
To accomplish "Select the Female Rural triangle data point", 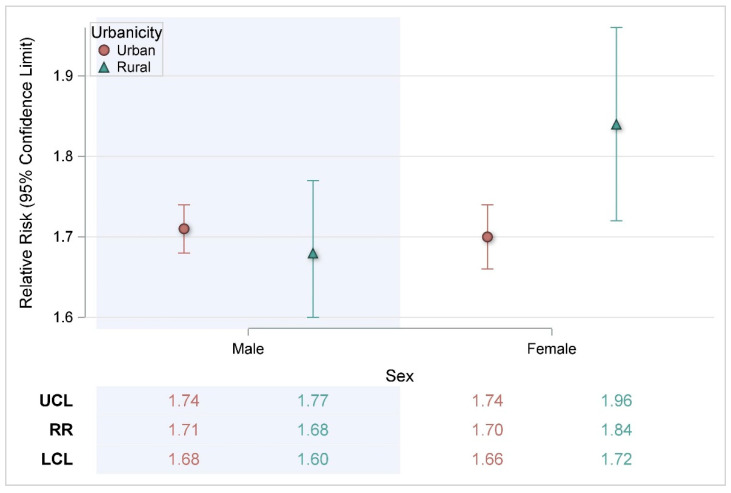I will [616, 125].
